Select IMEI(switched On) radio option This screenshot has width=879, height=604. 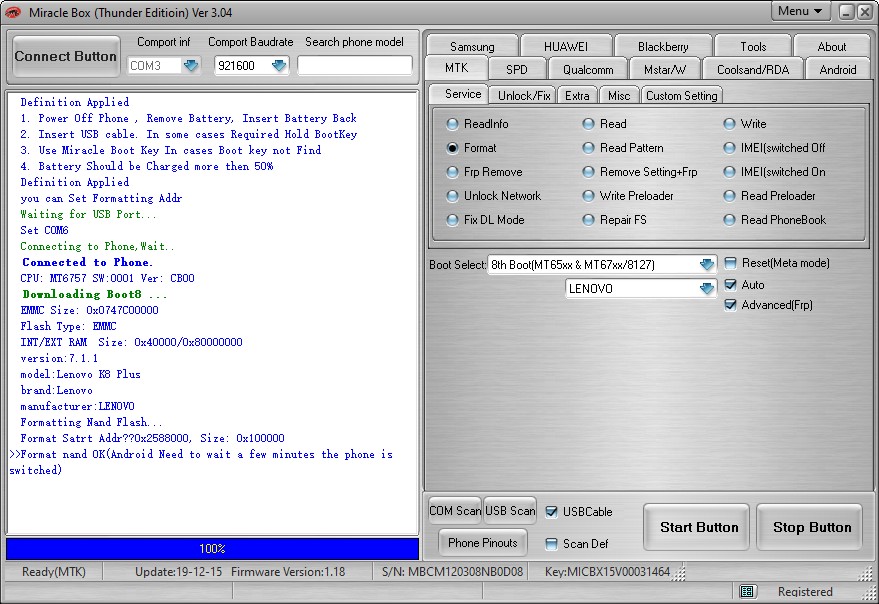(x=775, y=172)
